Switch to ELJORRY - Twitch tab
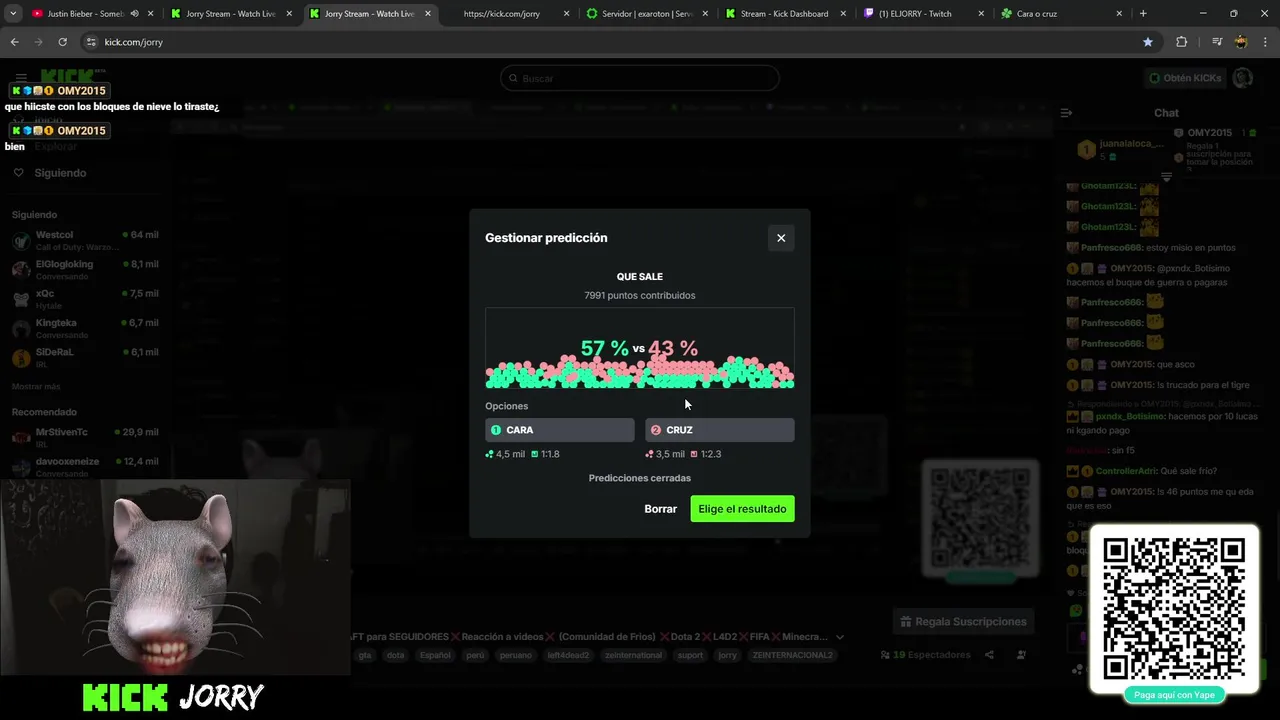 click(x=923, y=14)
